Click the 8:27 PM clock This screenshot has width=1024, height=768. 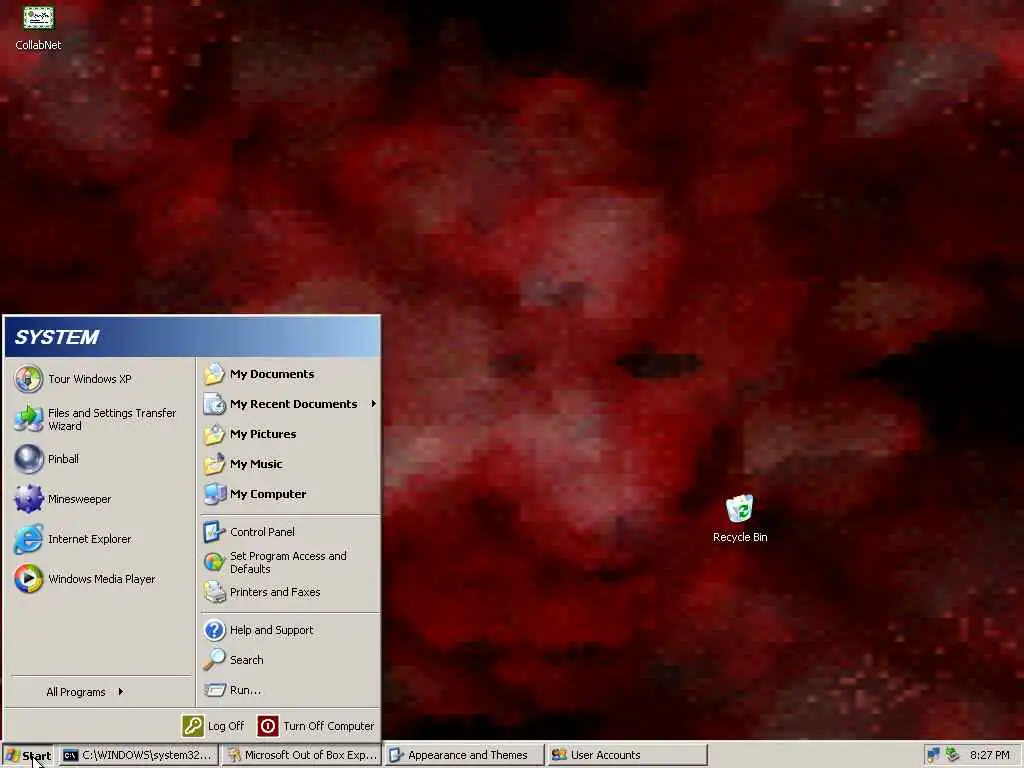coord(989,755)
